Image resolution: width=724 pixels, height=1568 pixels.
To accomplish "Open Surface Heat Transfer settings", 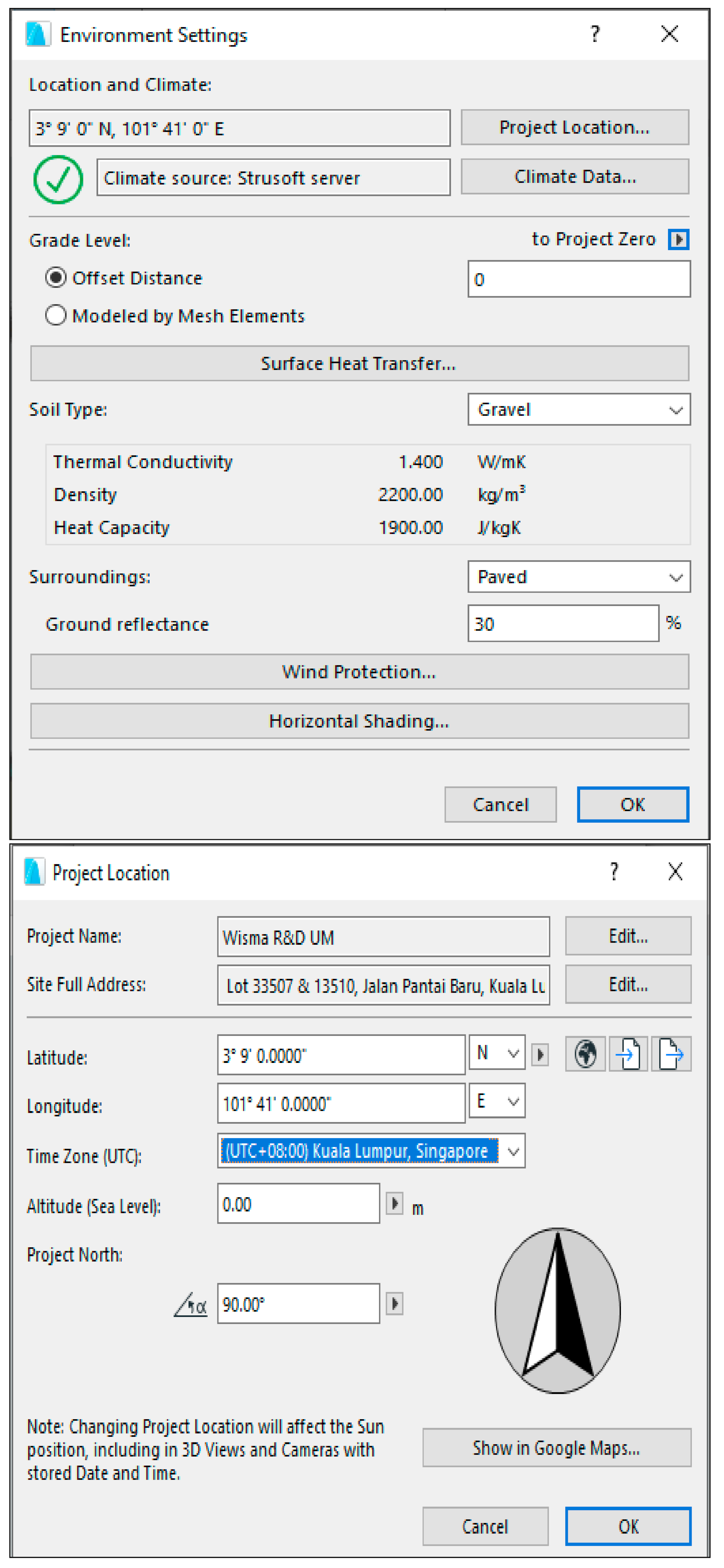I will (x=359, y=363).
